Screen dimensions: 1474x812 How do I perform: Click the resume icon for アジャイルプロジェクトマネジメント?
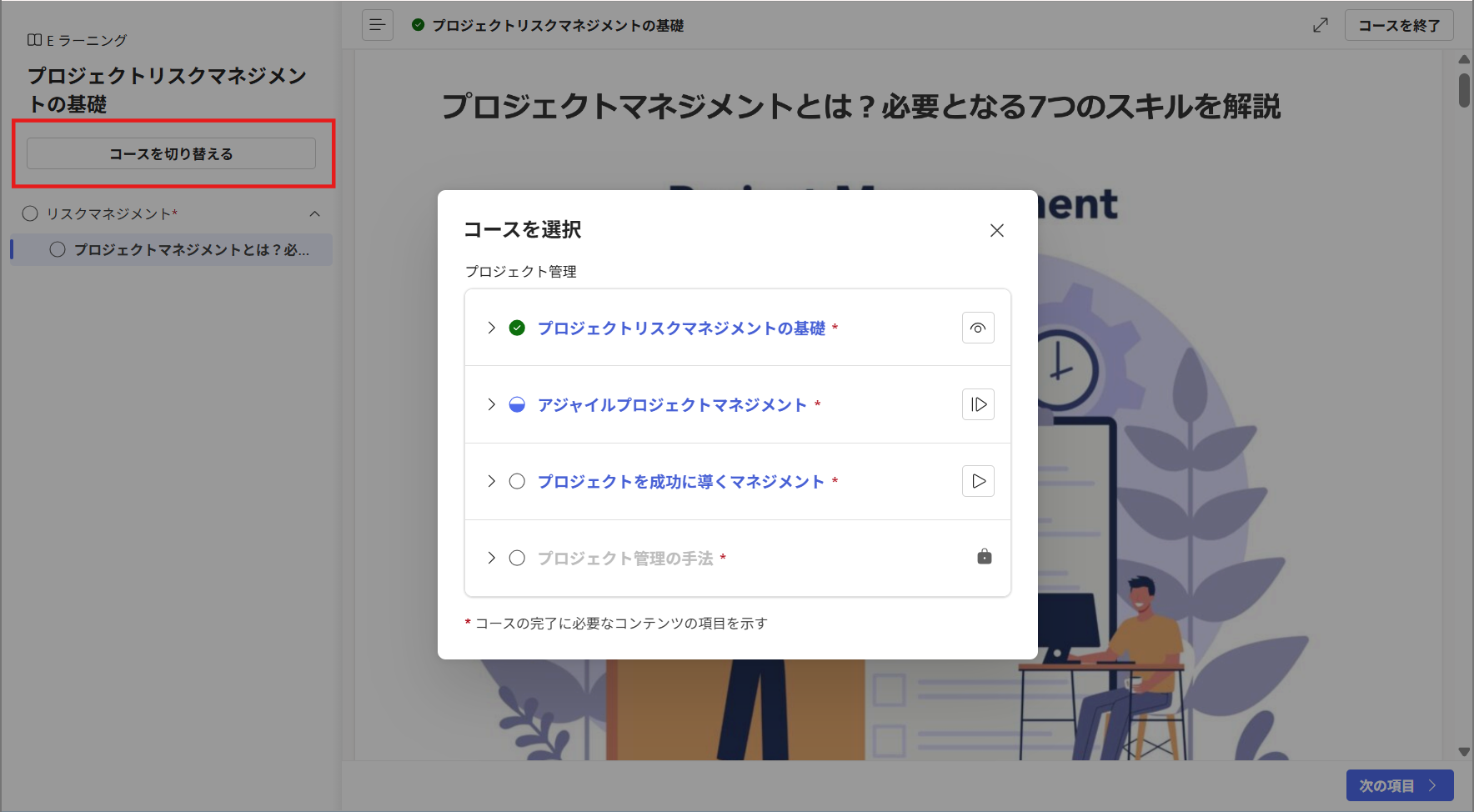978,404
